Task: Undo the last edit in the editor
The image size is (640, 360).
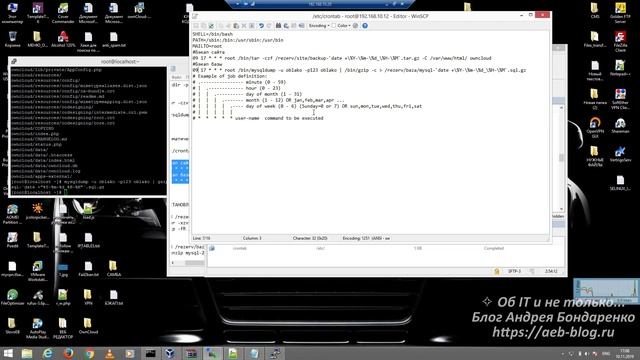Action: coord(261,26)
